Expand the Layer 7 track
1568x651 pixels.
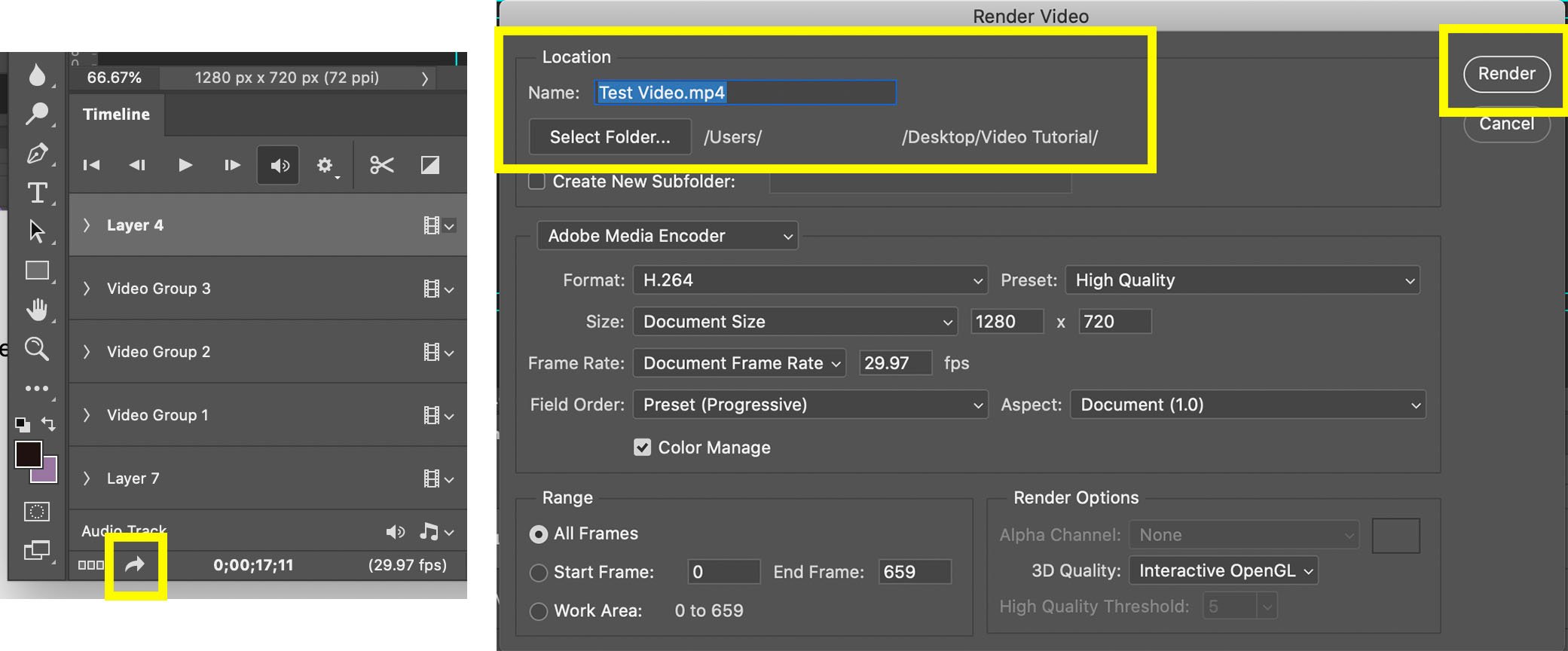87,478
